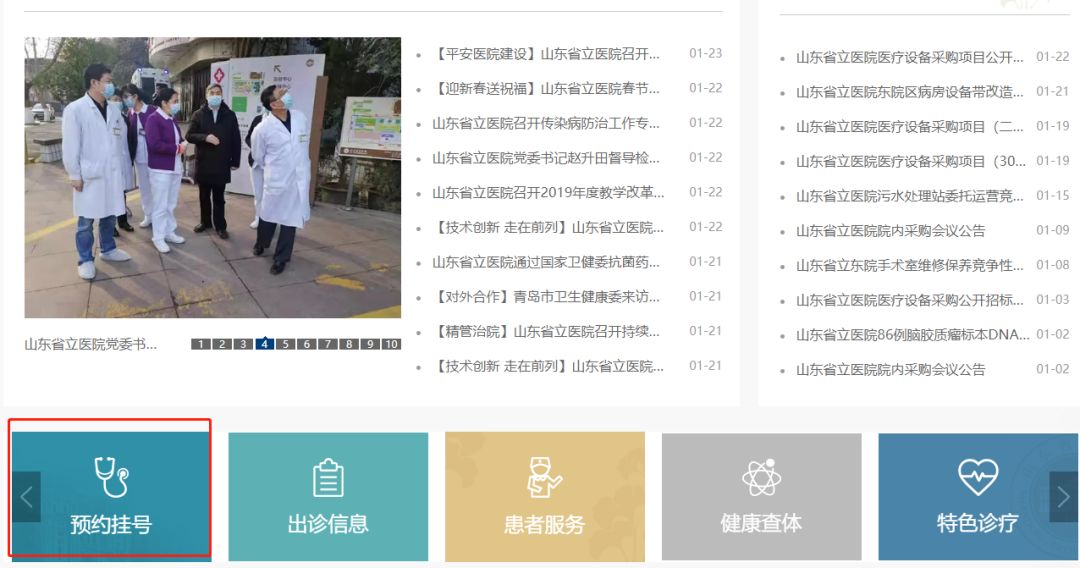Select slide 7 in image pager
Screen dimensions: 1080x568
tap(328, 344)
